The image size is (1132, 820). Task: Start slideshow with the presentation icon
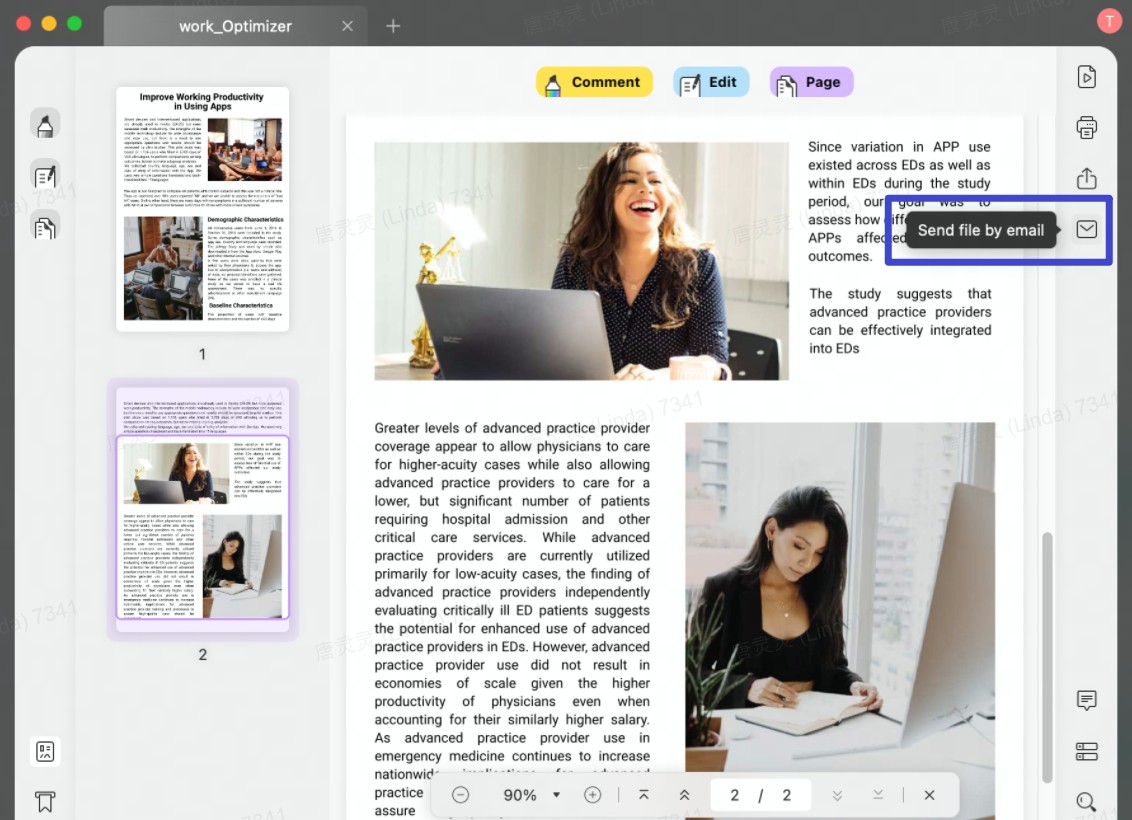(1086, 76)
